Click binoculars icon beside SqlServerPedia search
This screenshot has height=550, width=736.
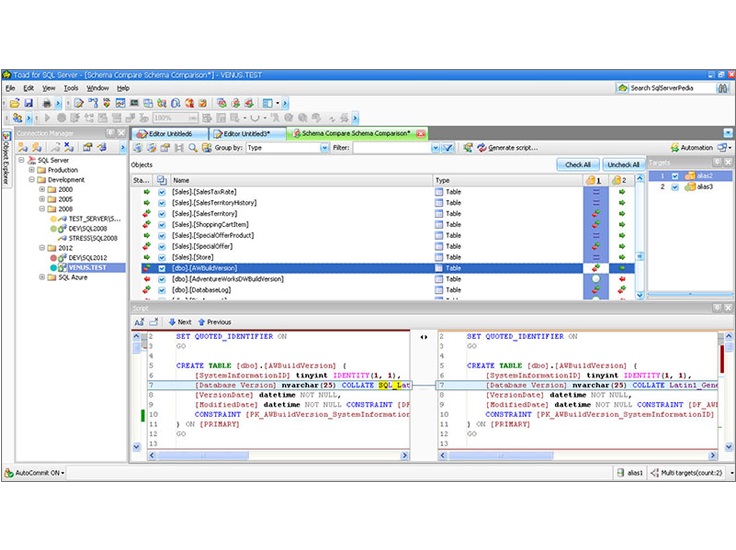(x=722, y=88)
